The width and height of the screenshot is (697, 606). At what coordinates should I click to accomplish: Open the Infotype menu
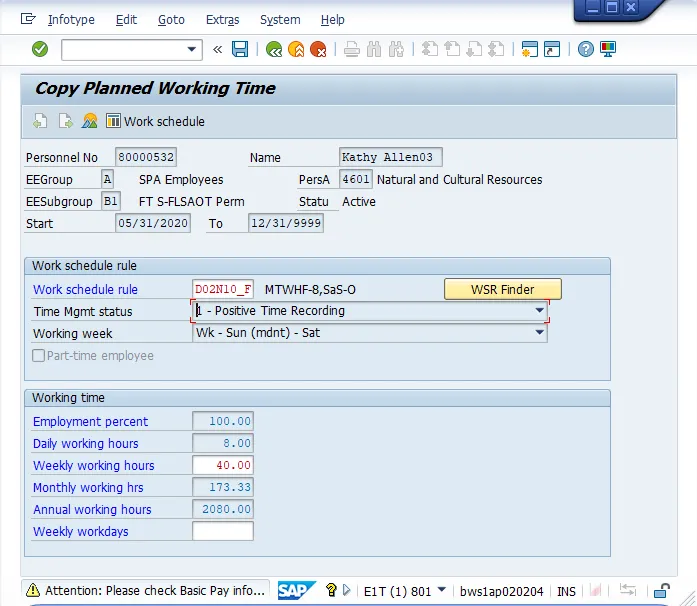(71, 19)
